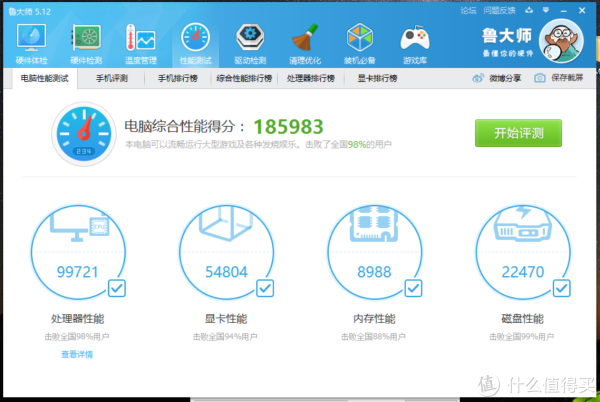
Task: Uncheck the 内存性能 test checkbox
Action: point(413,288)
